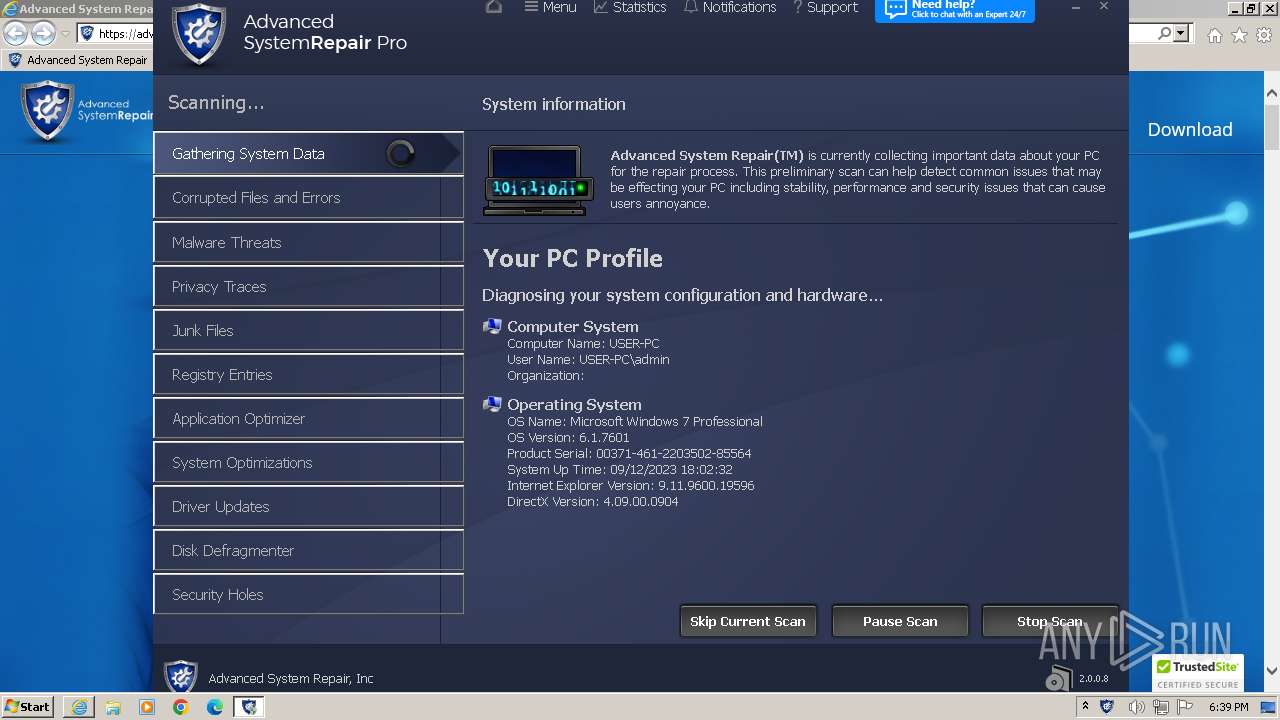
Task: Select Privacy Traces scan step
Action: coord(308,286)
